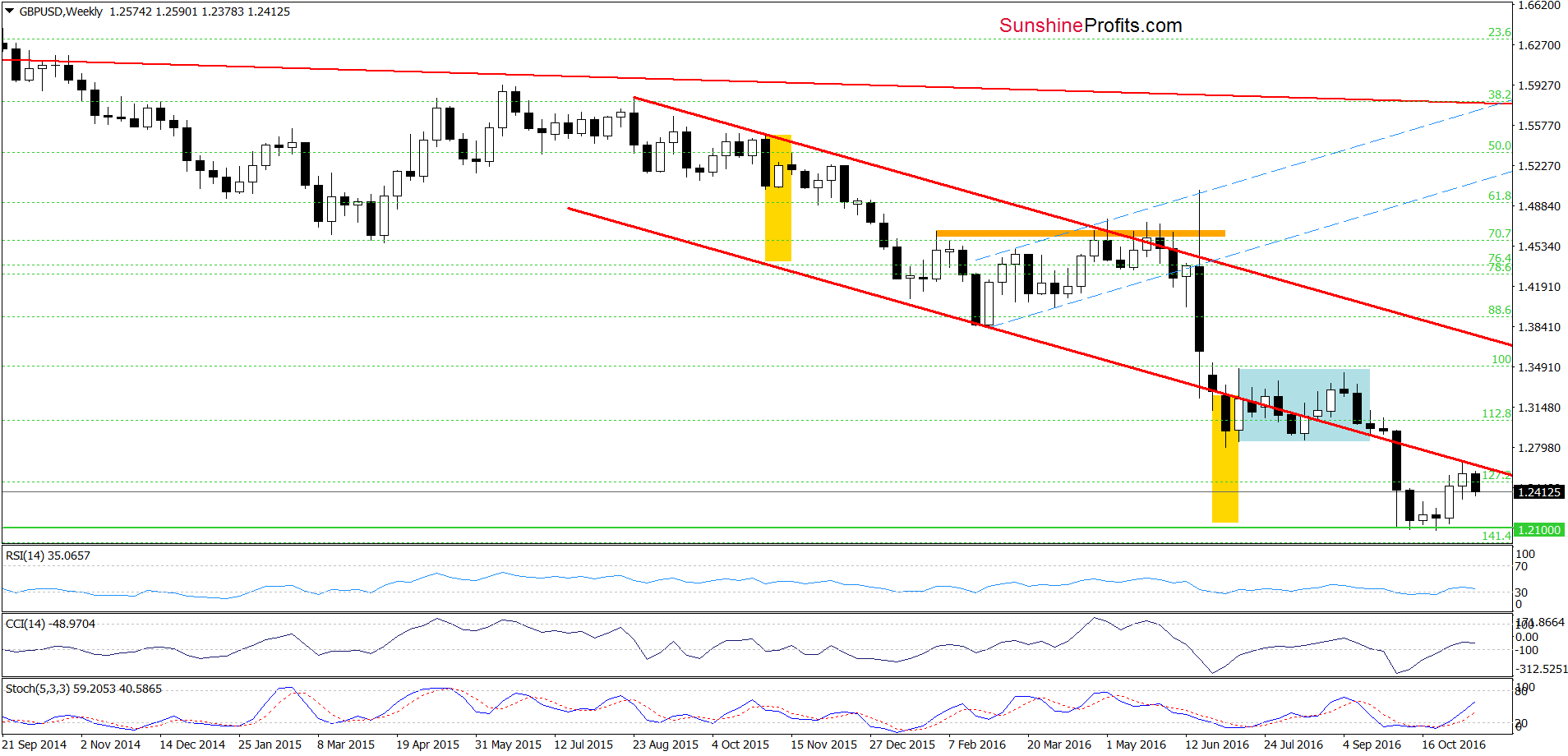Click the 2 Nov 2014 date label
1568x756 pixels.
click(x=110, y=744)
